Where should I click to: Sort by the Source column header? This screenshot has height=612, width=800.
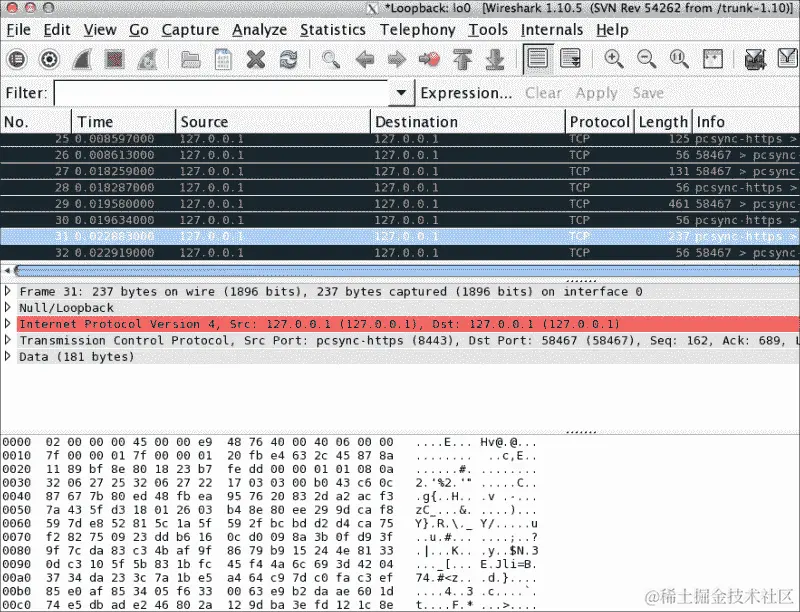(x=273, y=122)
